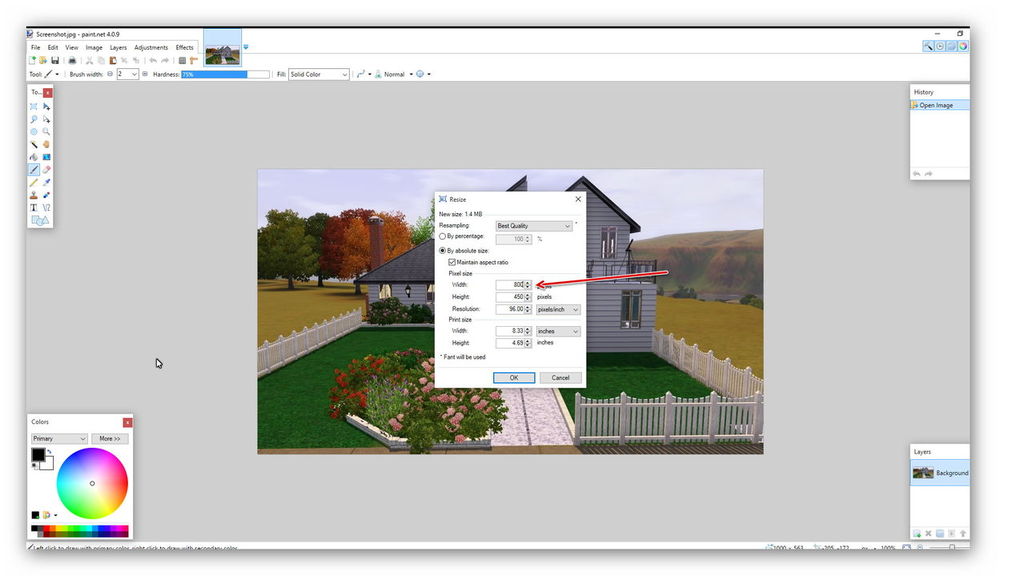Click the Save toolbar icon
Image resolution: width=1024 pixels, height=584 pixels.
[x=55, y=60]
